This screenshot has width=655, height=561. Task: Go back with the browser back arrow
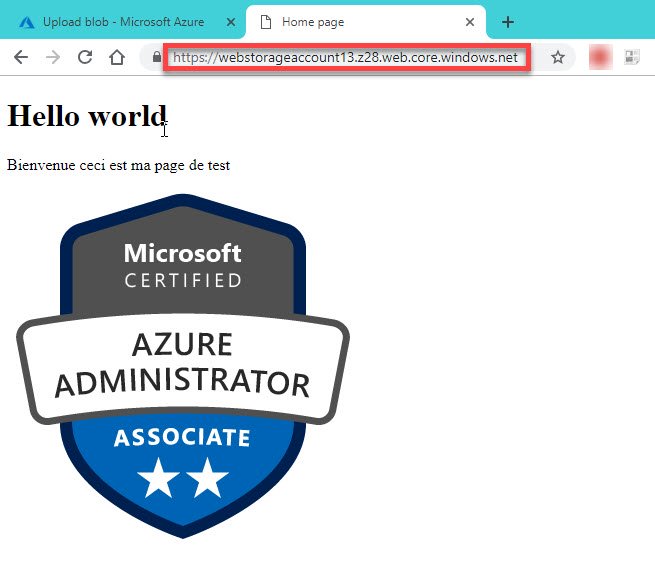(21, 57)
